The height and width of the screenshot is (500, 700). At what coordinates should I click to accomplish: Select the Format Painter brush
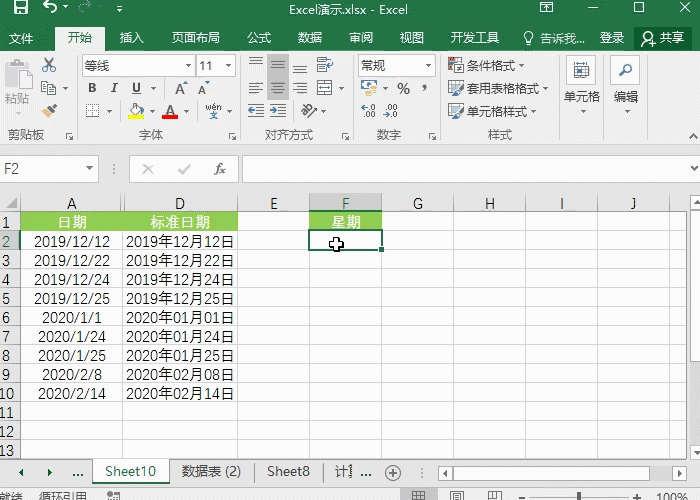click(49, 111)
